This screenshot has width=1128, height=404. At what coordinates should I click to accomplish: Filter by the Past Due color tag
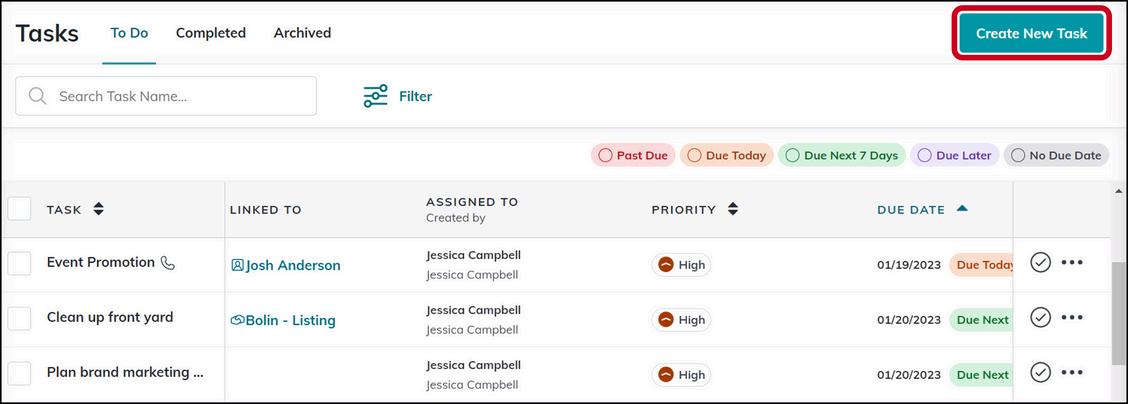point(632,155)
